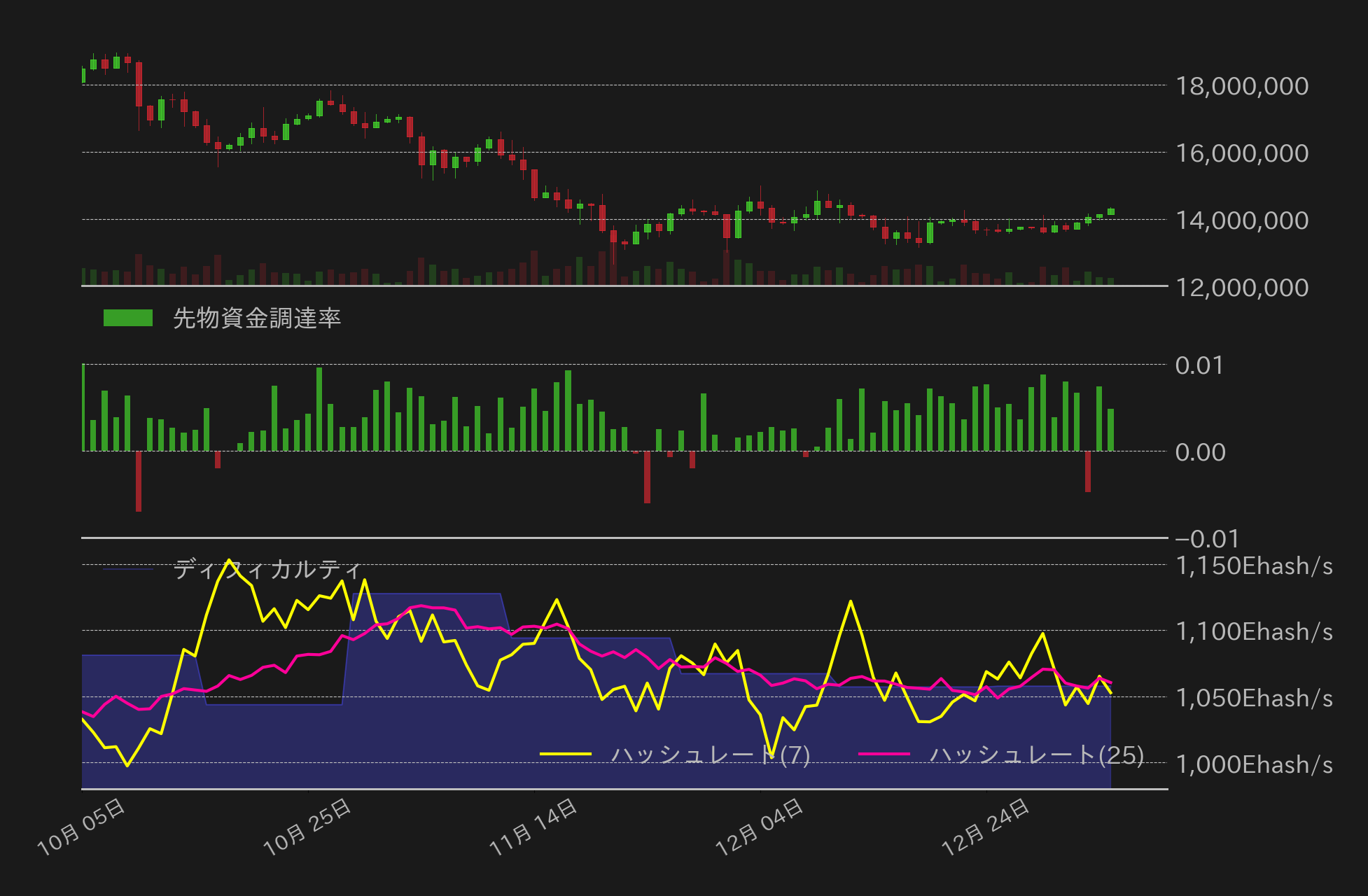Click the ハッシュレート(7) legend text
Image resolution: width=1368 pixels, height=896 pixels.
coord(710,755)
